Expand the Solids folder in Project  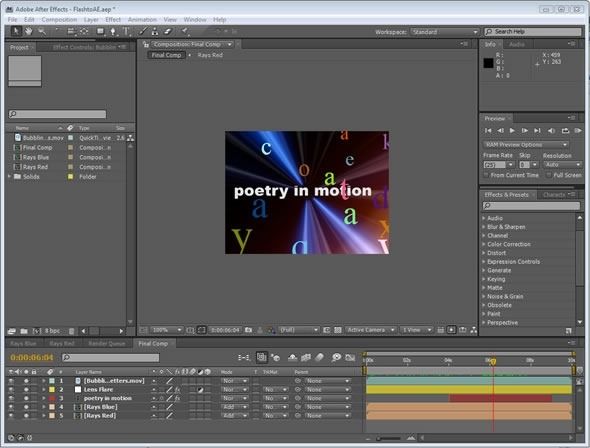(x=10, y=176)
